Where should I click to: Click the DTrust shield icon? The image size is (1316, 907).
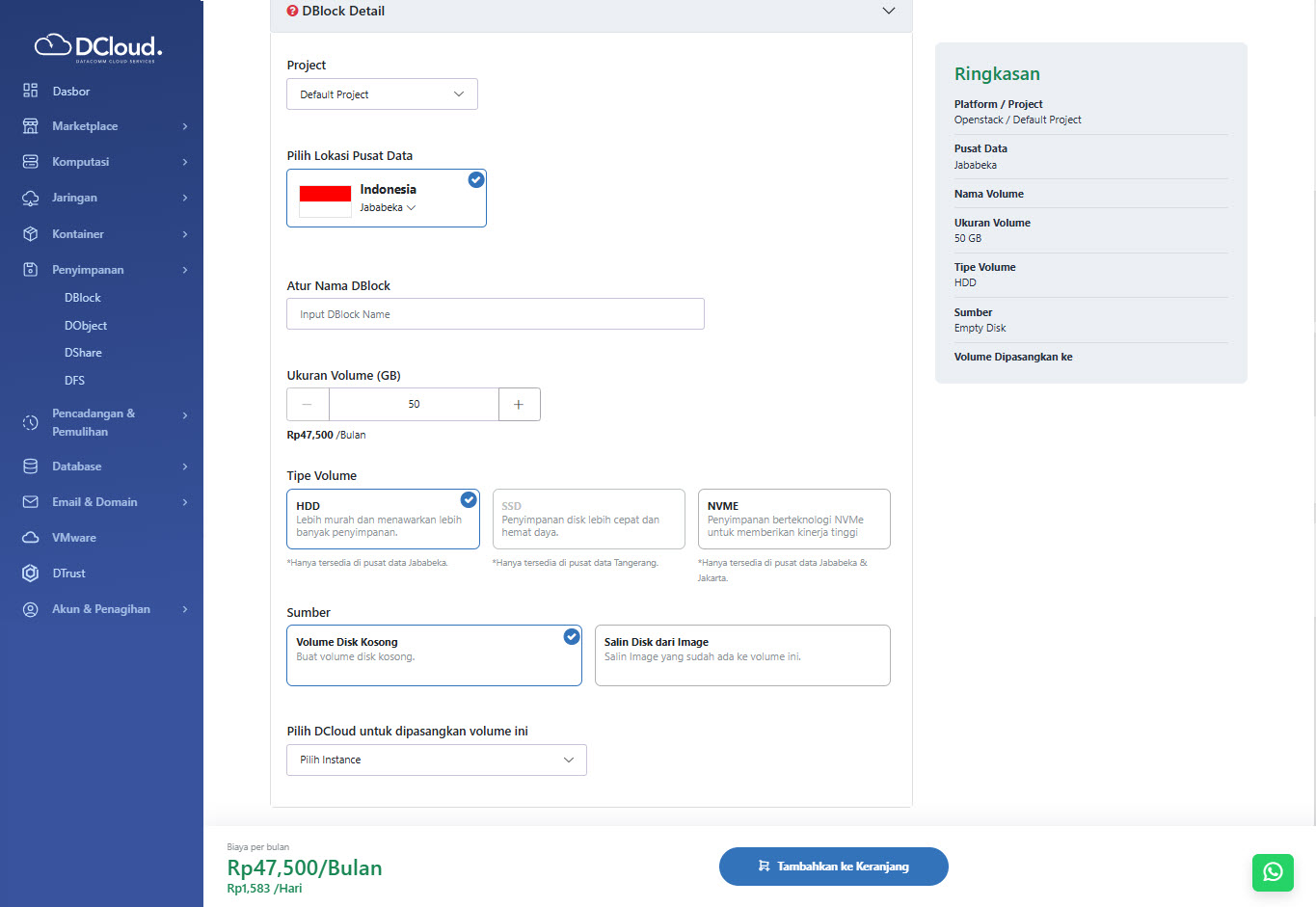tap(31, 574)
